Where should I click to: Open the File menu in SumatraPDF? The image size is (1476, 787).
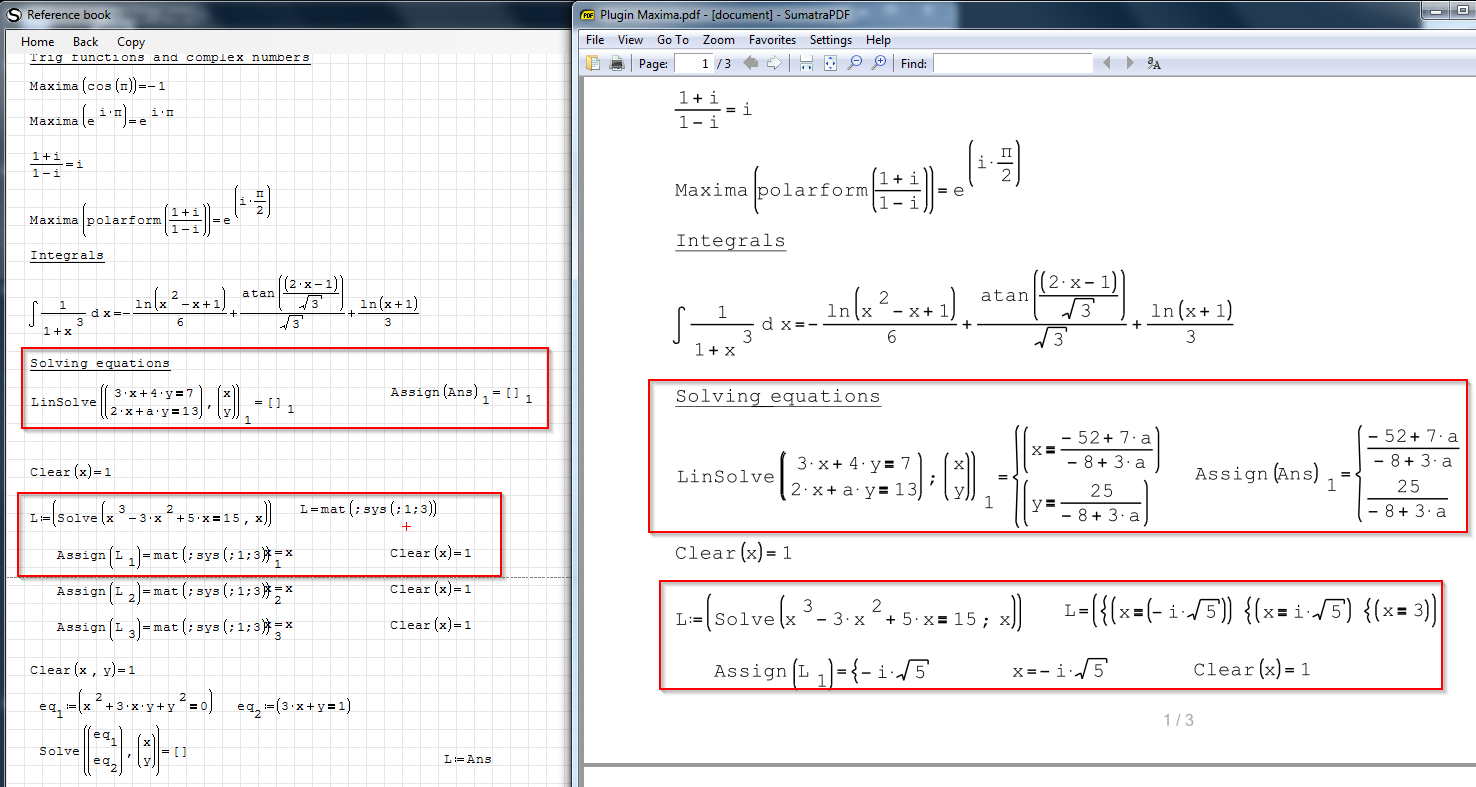click(595, 40)
